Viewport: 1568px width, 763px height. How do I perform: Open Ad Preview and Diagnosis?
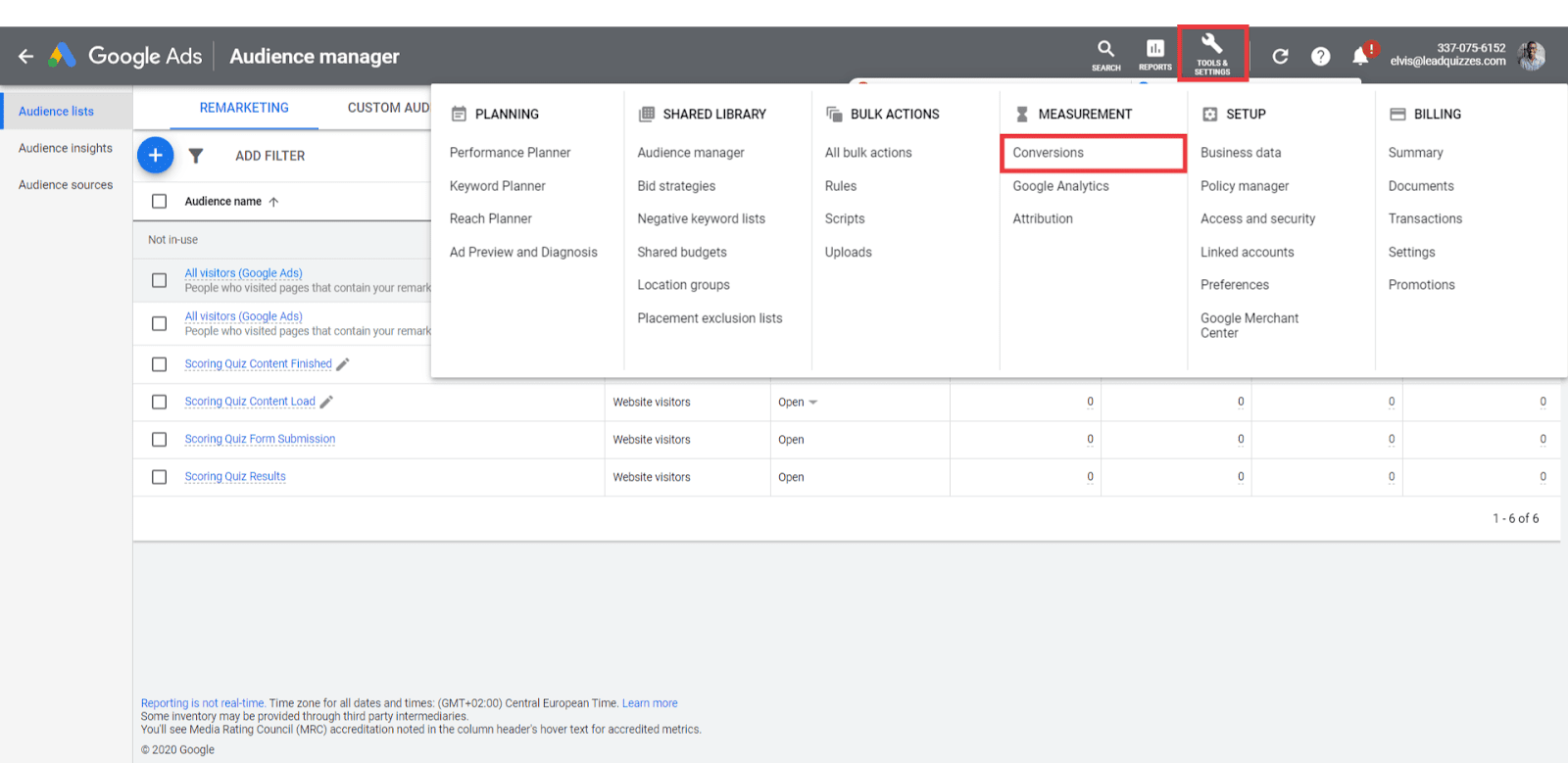523,253
